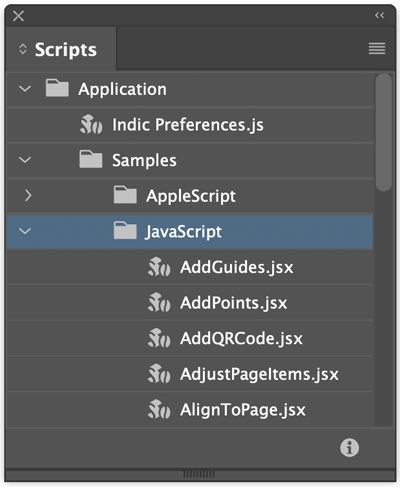The height and width of the screenshot is (487, 400).
Task: Select the Scripts tab
Action: [x=61, y=49]
